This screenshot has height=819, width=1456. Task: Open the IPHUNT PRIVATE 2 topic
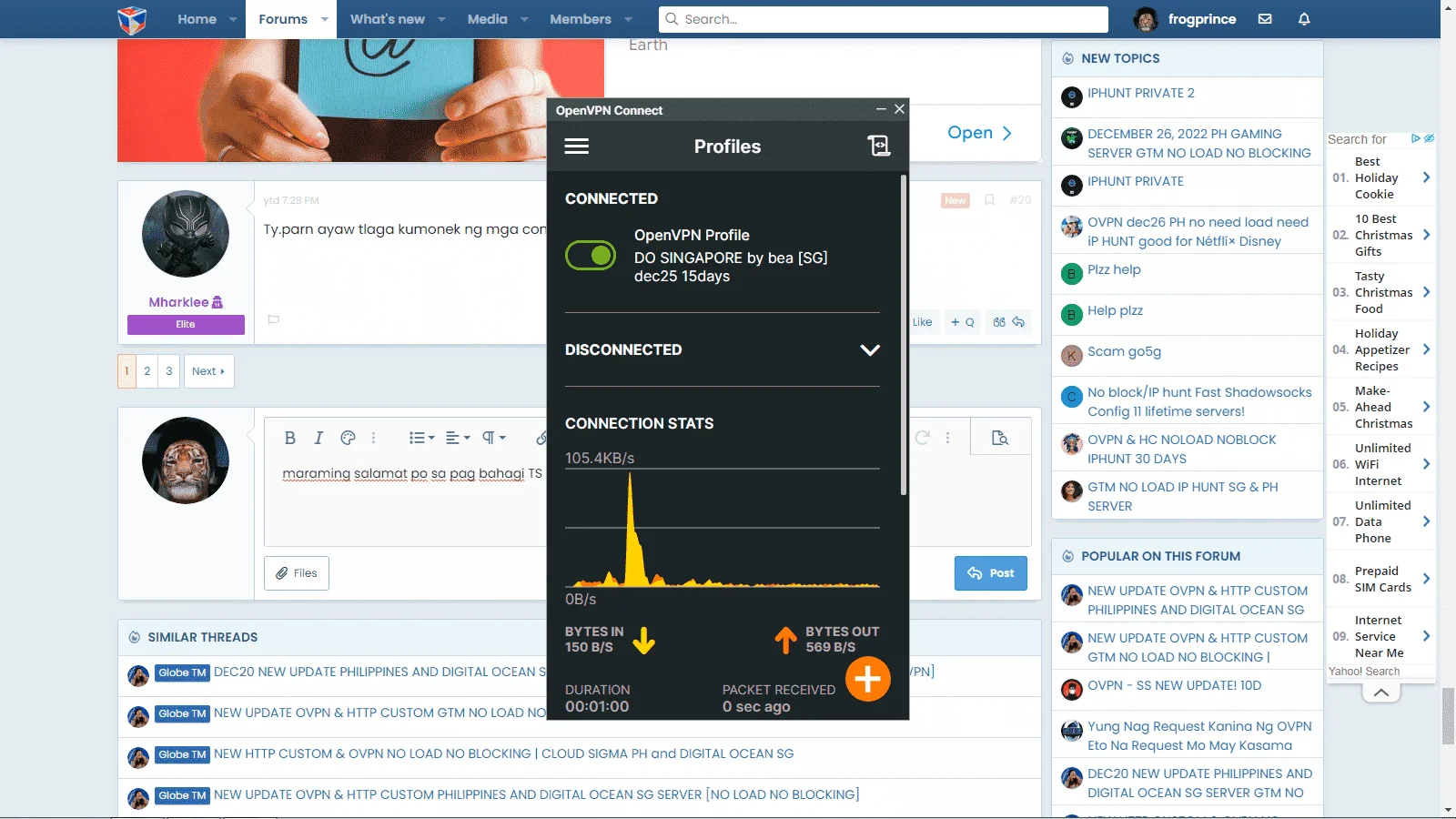[1141, 93]
